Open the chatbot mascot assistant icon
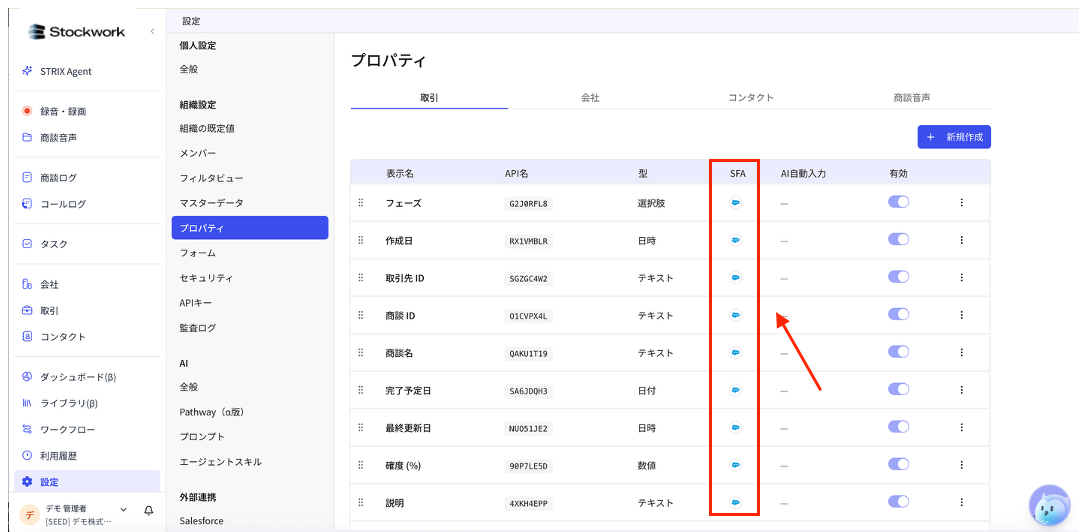1084x532 pixels. pos(1049,506)
